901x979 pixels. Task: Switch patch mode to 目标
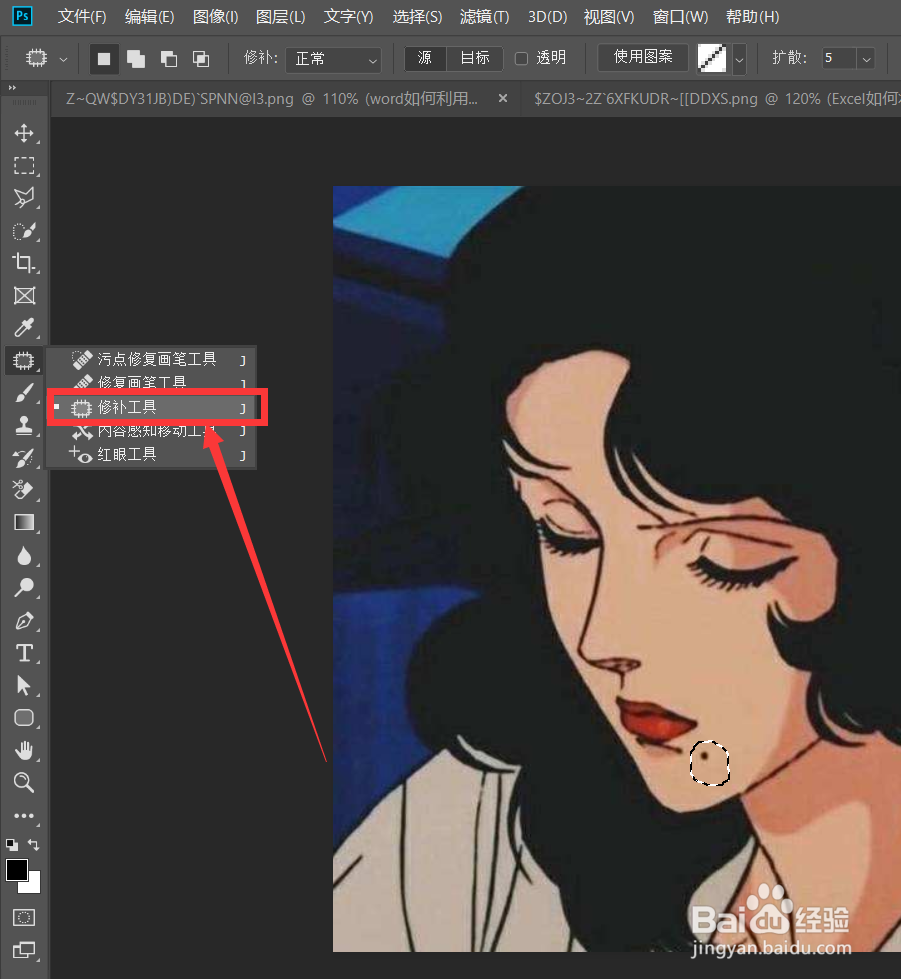click(474, 58)
